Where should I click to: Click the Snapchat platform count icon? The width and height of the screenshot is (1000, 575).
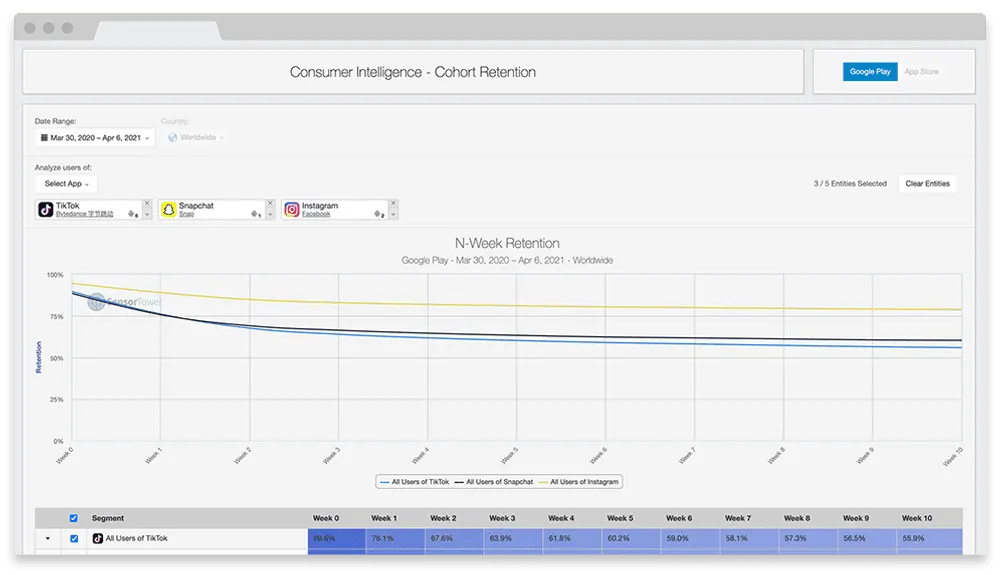tap(256, 214)
